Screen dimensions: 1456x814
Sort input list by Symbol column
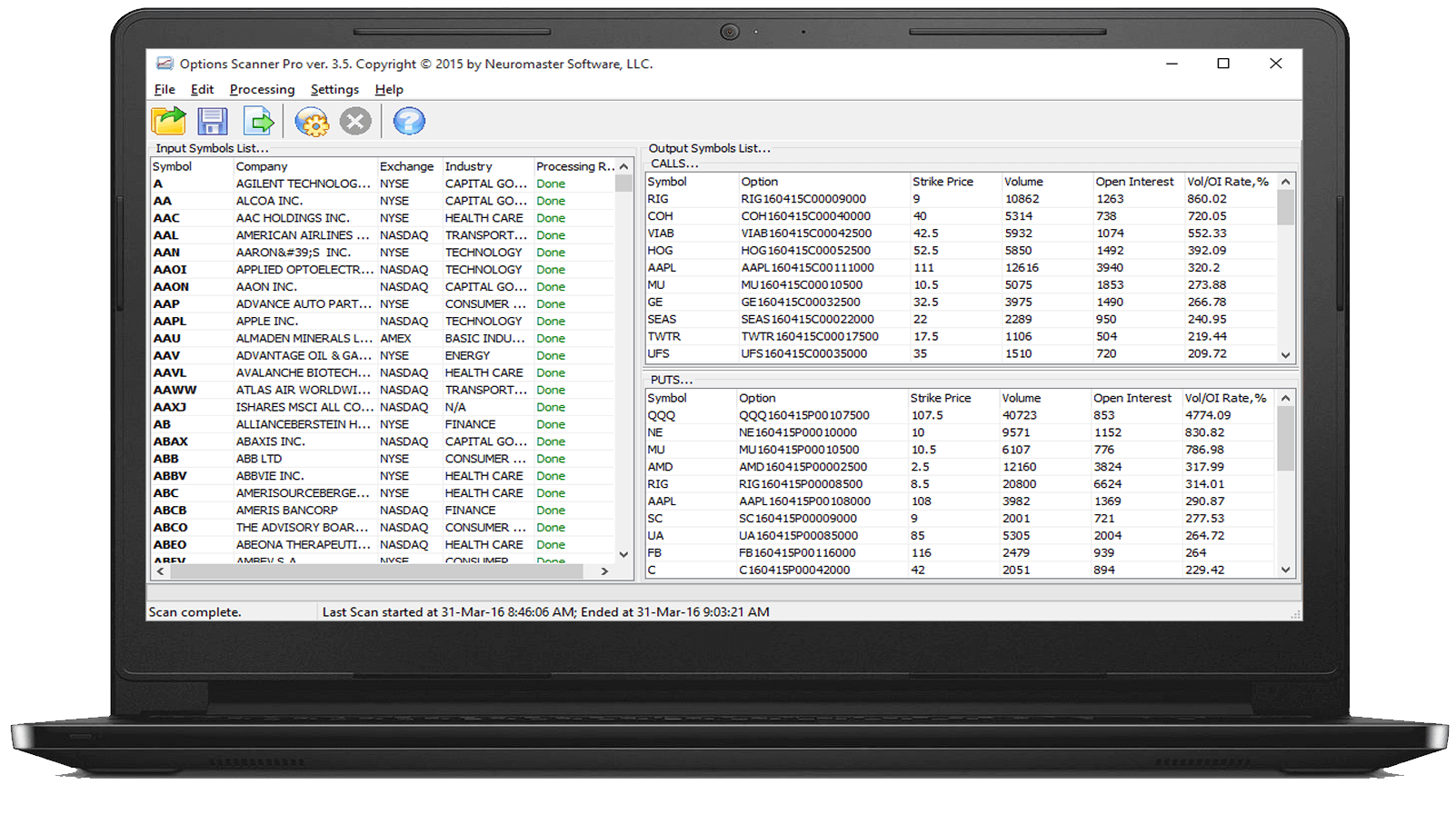click(192, 166)
